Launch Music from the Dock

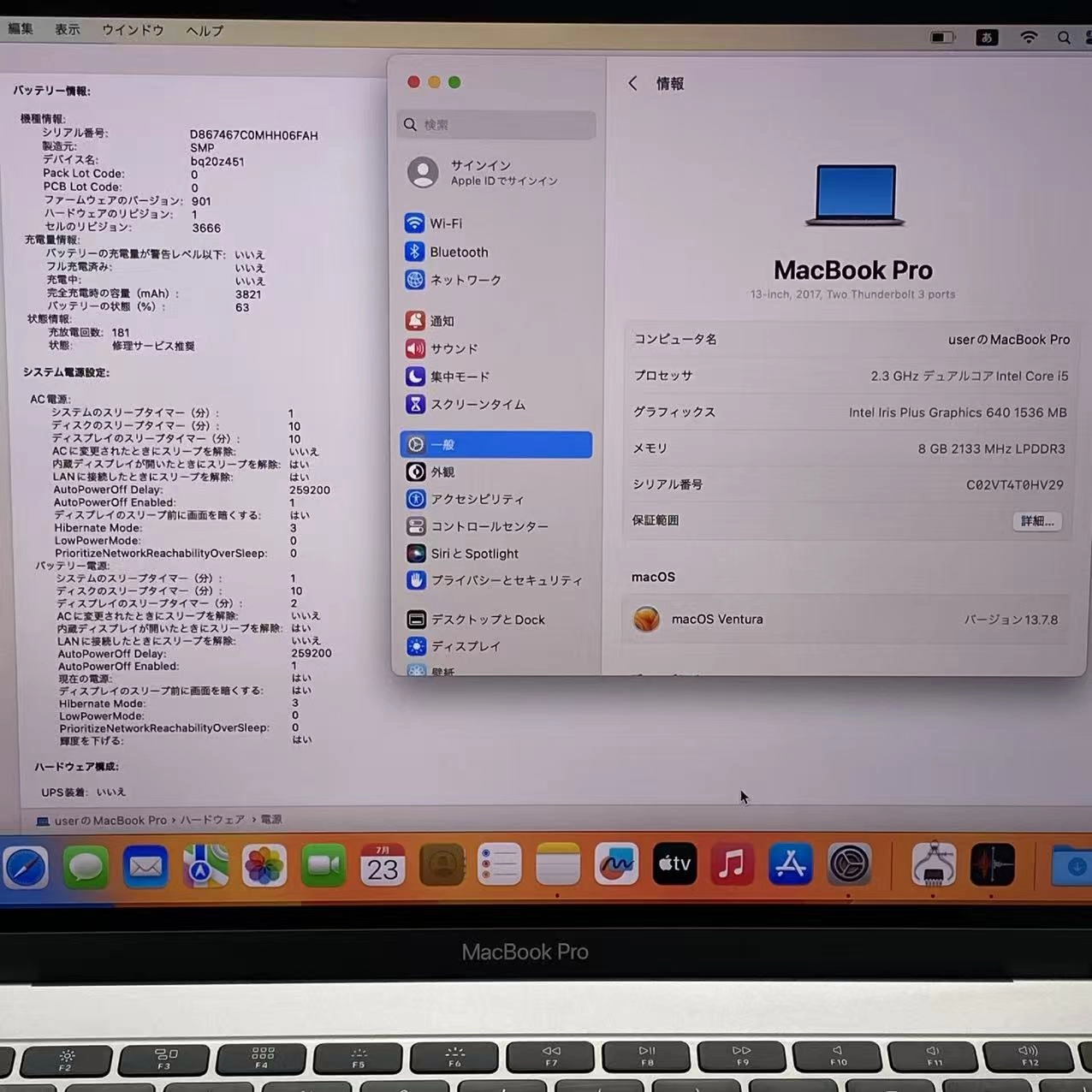click(x=733, y=864)
